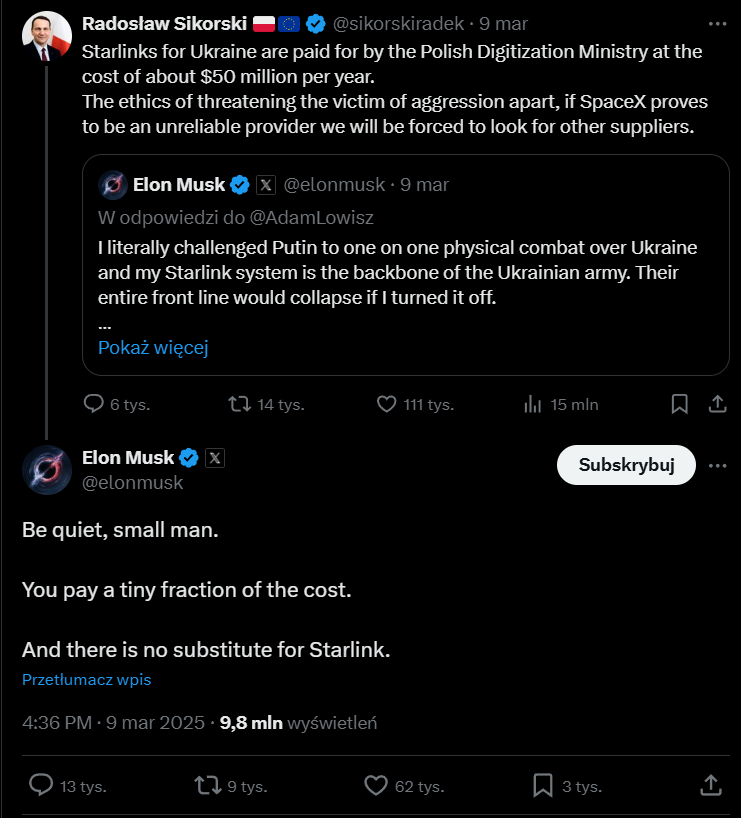Image resolution: width=741 pixels, height=818 pixels.
Task: Bookmark Elon Musk's main post
Action: pyautogui.click(x=543, y=785)
